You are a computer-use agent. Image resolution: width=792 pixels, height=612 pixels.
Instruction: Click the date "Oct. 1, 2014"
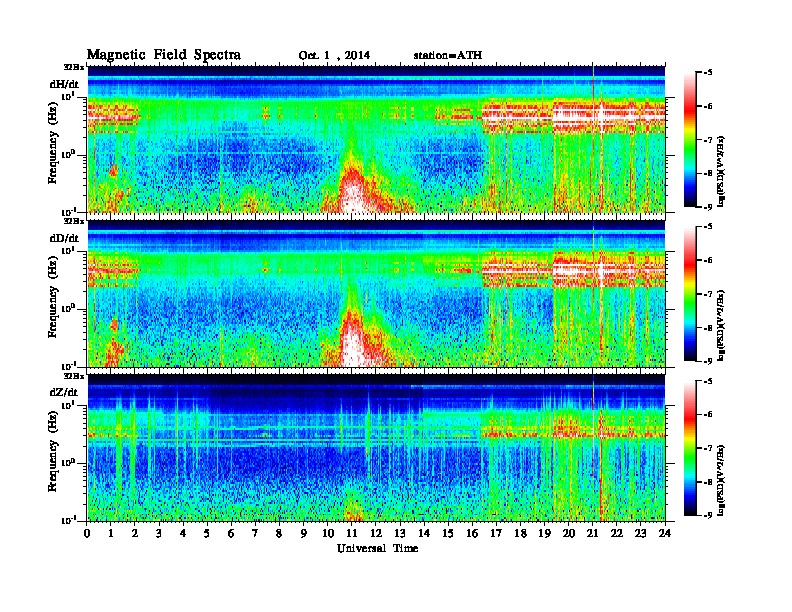334,55
